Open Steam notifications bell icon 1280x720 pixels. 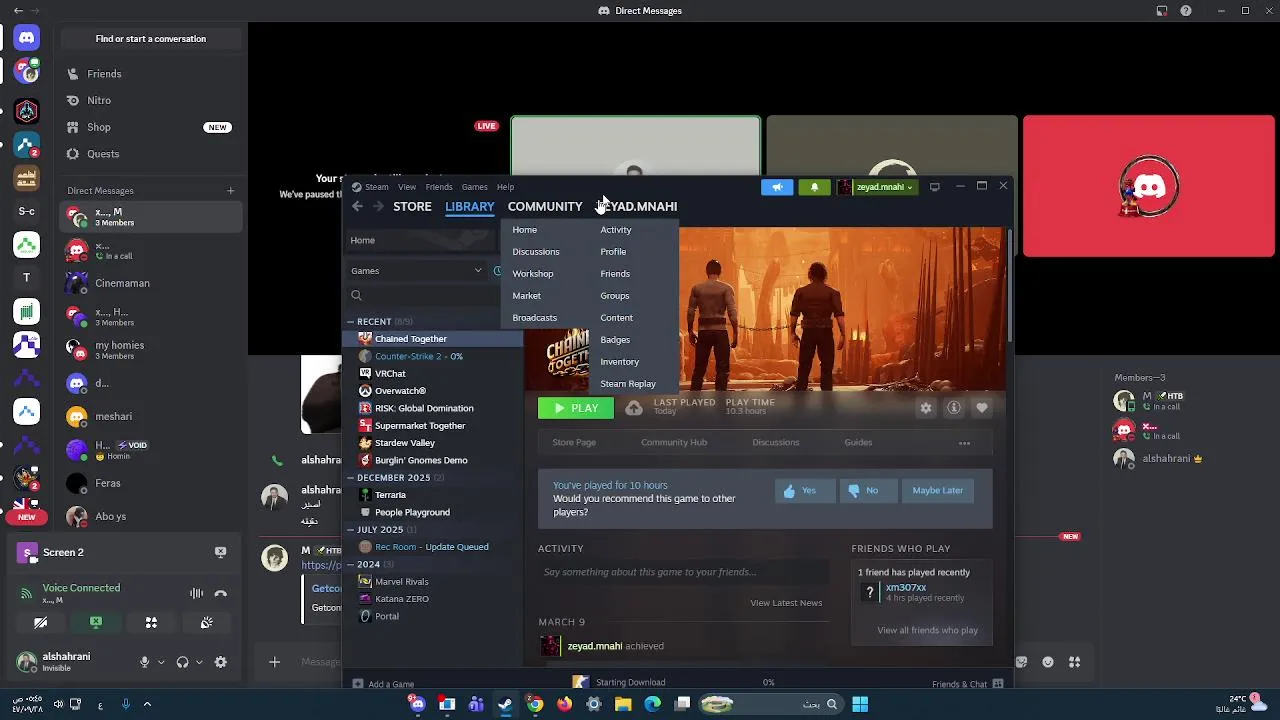814,187
